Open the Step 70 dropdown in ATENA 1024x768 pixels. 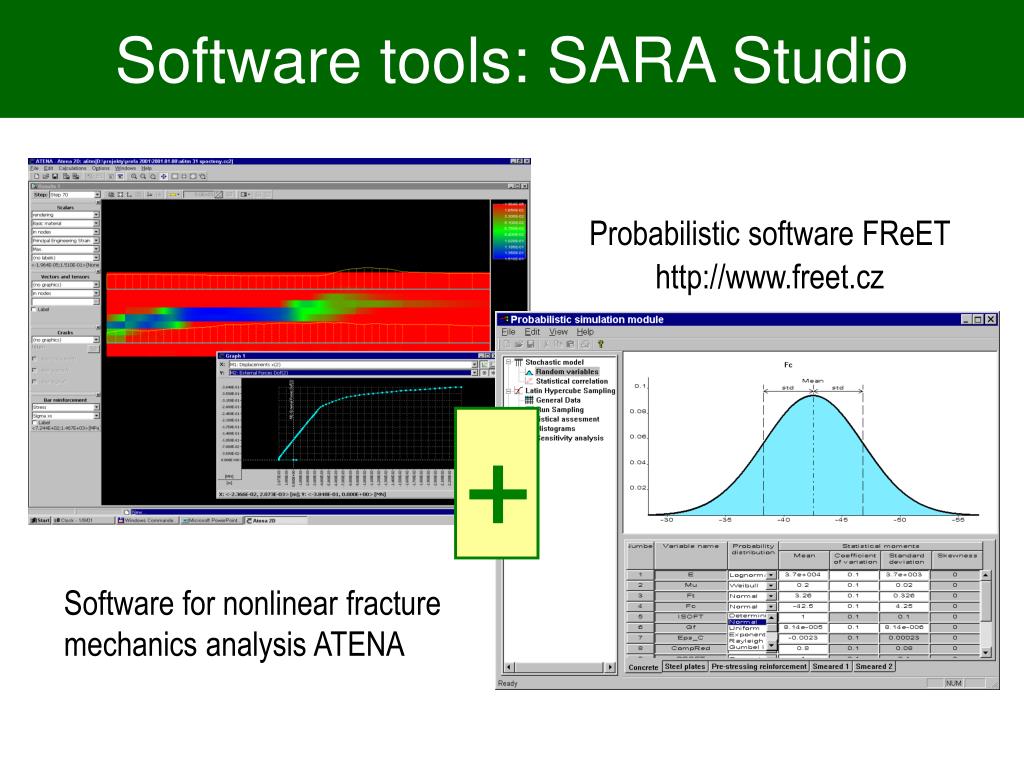[x=97, y=195]
